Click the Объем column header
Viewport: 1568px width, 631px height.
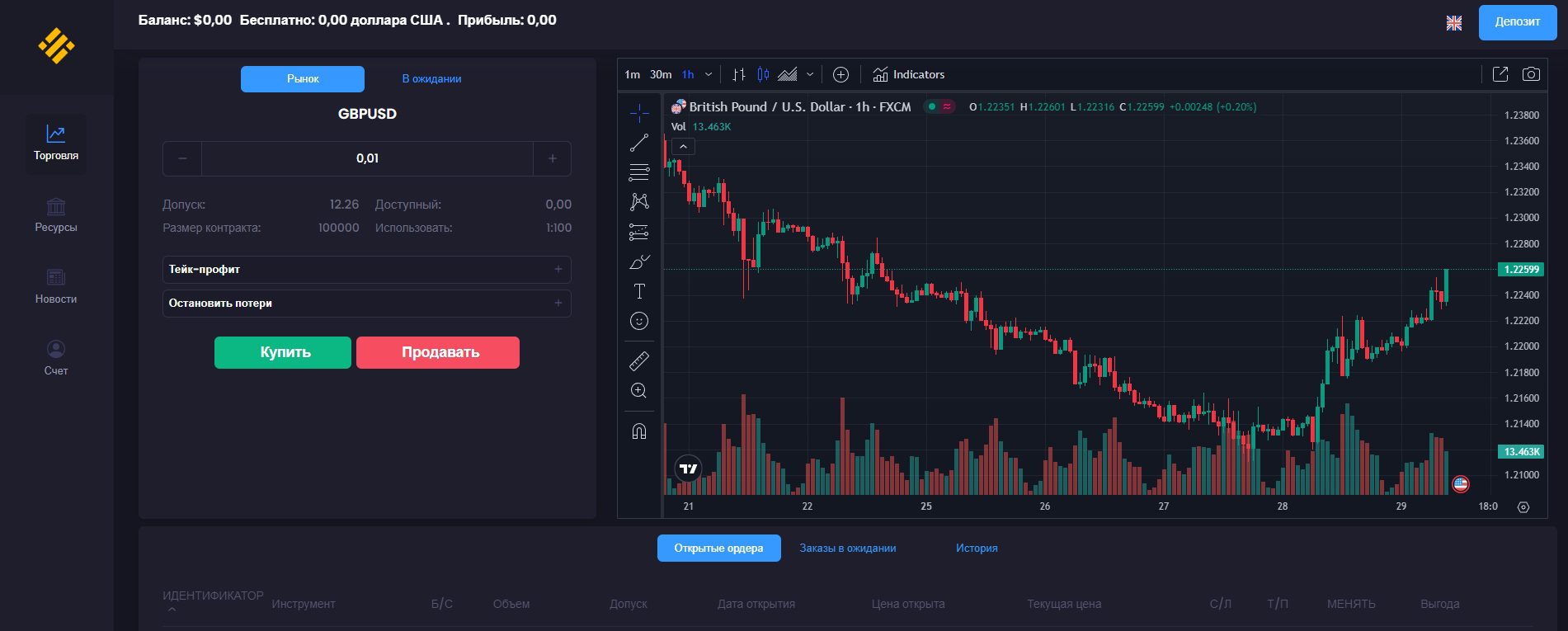tap(511, 604)
